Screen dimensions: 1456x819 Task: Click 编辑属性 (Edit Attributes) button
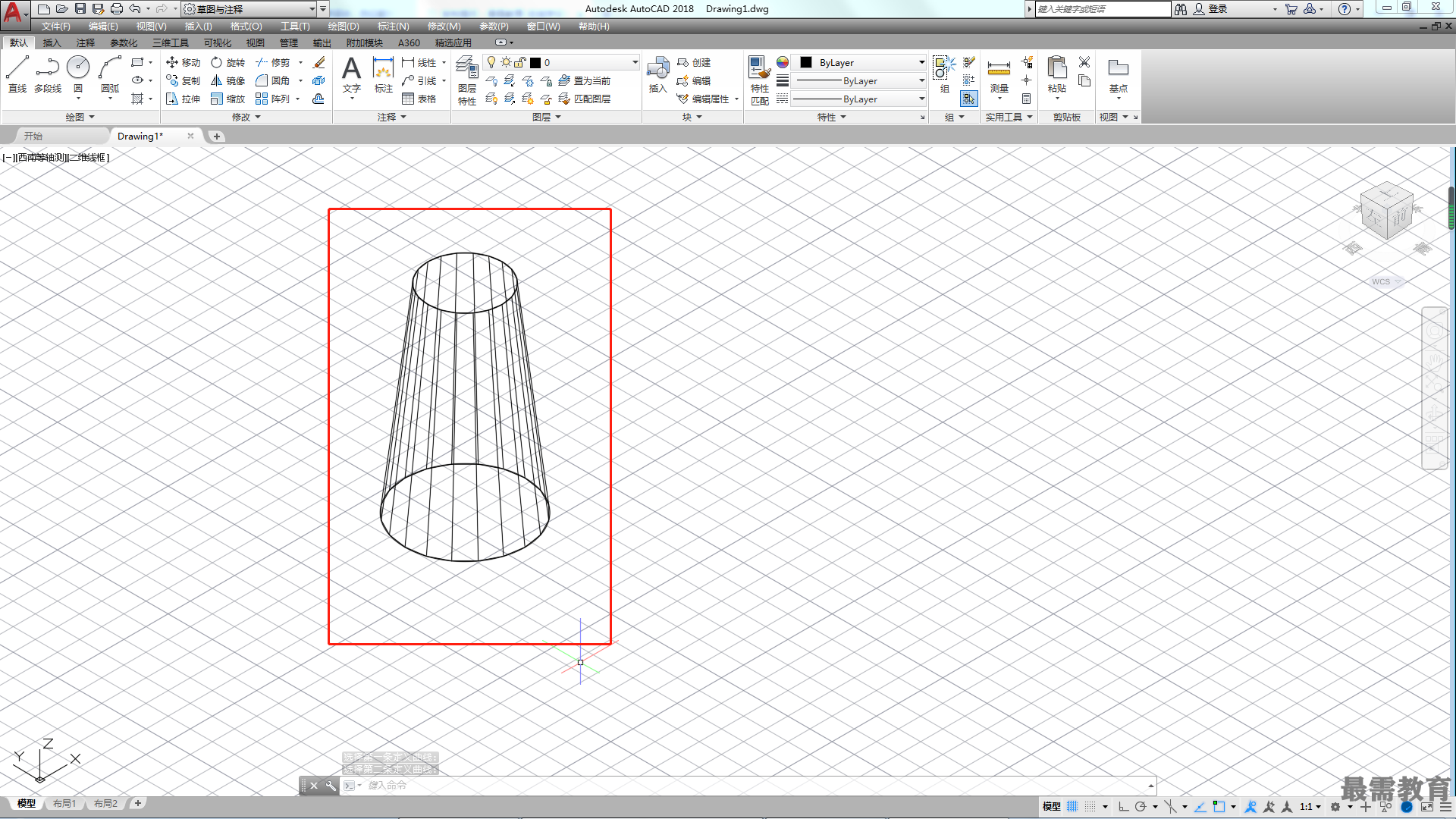[703, 99]
